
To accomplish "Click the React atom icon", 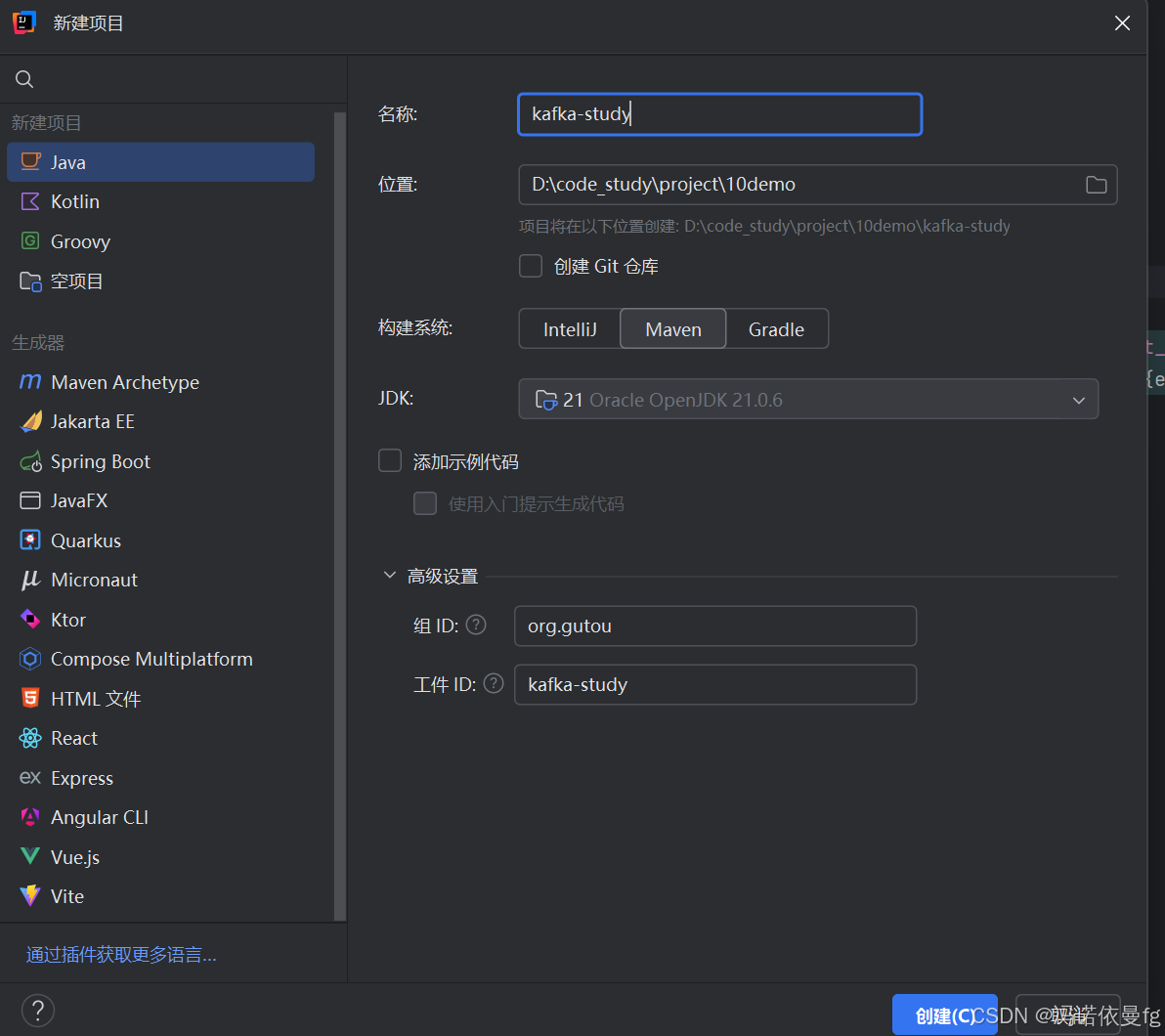I will pos(30,738).
